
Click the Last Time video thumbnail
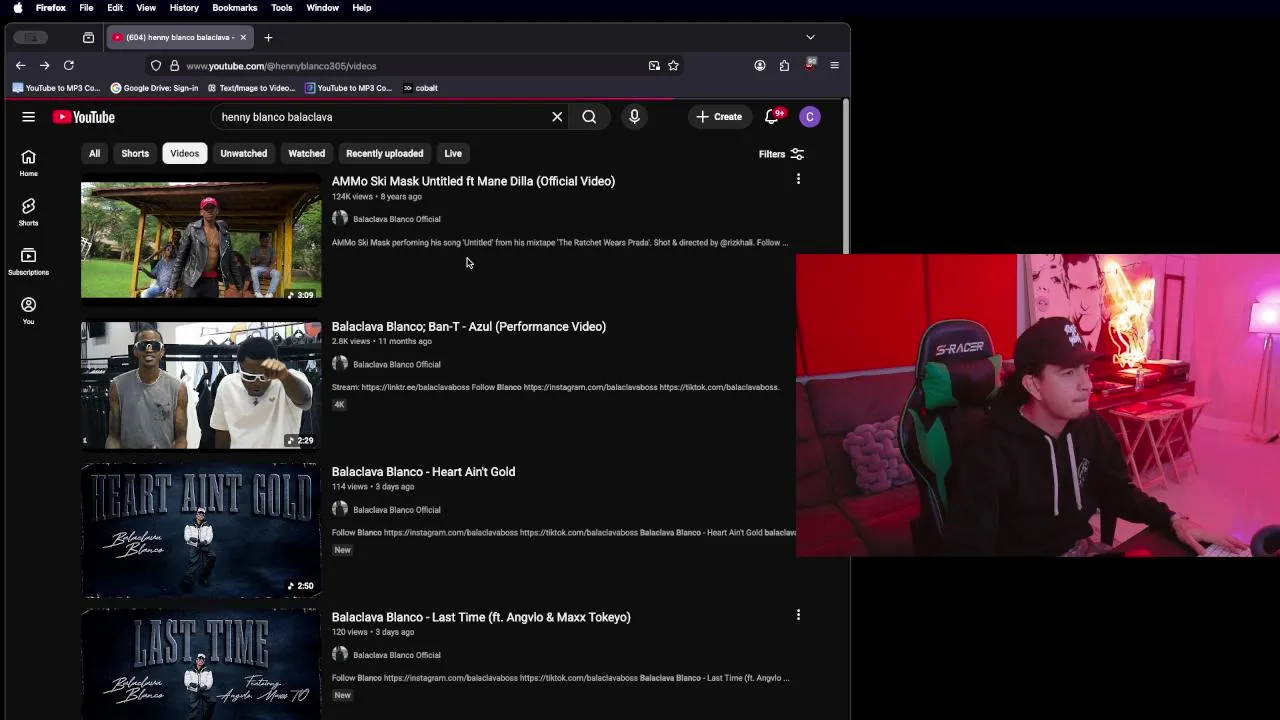point(201,664)
